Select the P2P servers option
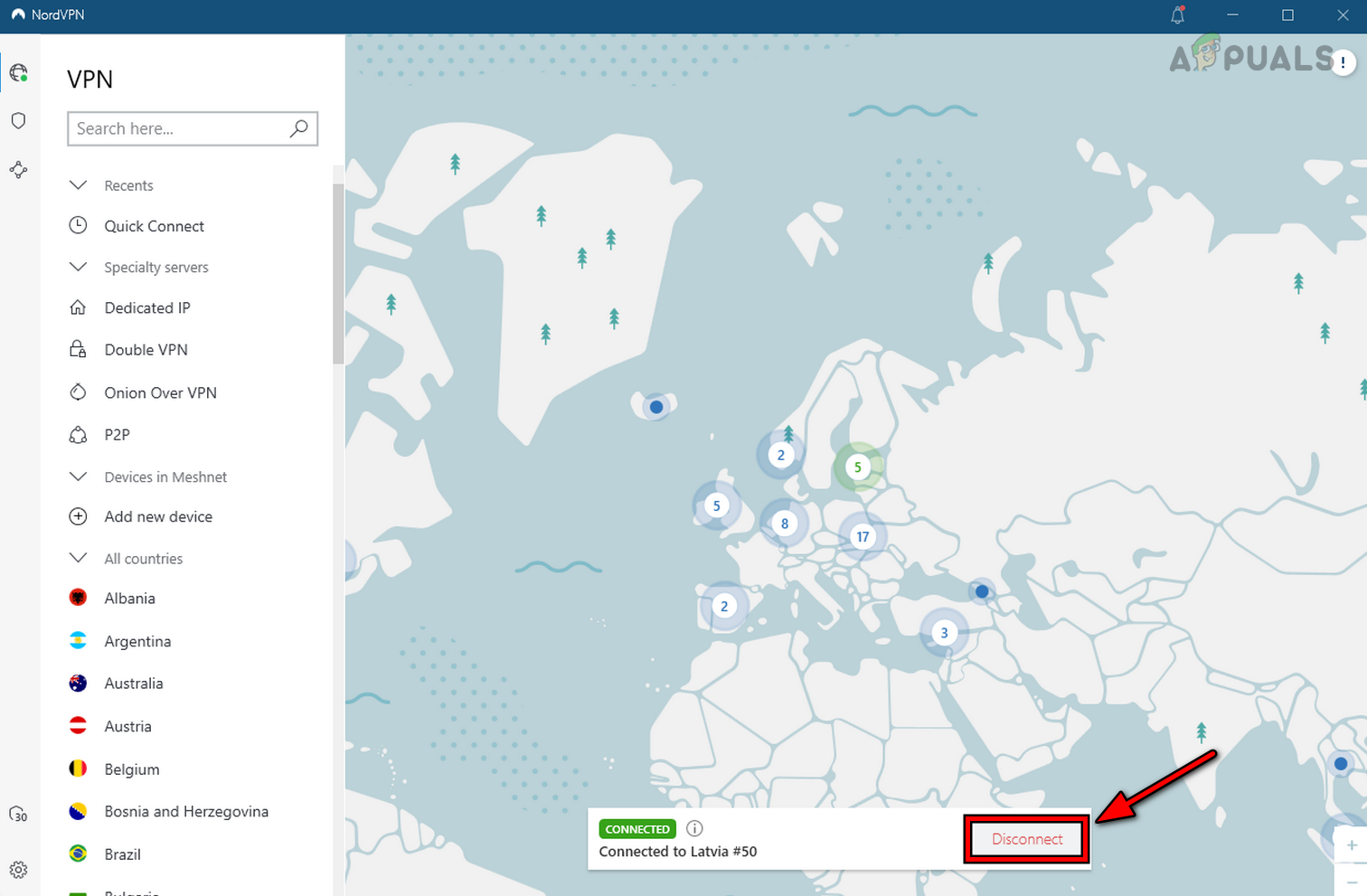The width and height of the screenshot is (1367, 896). coord(117,435)
